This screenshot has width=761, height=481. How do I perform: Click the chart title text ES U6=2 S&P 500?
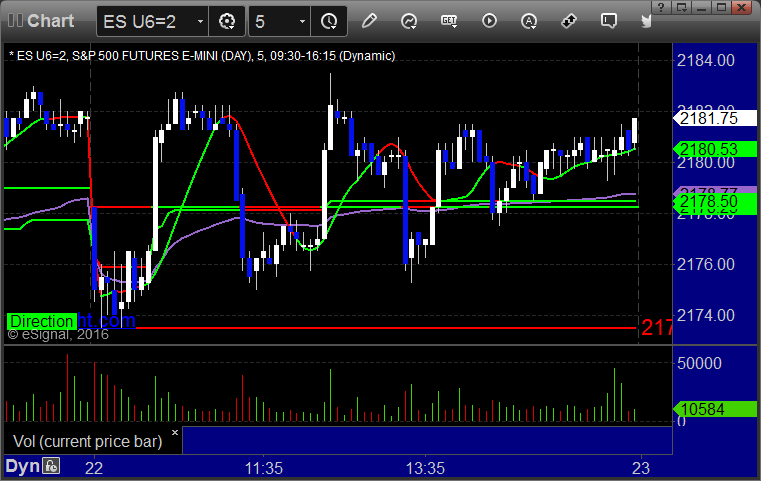(x=202, y=56)
